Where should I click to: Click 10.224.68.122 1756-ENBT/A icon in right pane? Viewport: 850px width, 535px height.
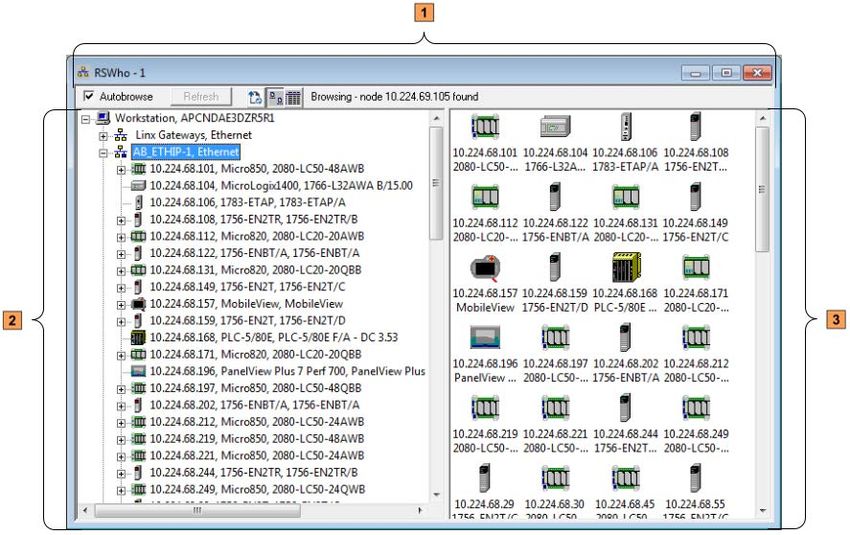[555, 197]
